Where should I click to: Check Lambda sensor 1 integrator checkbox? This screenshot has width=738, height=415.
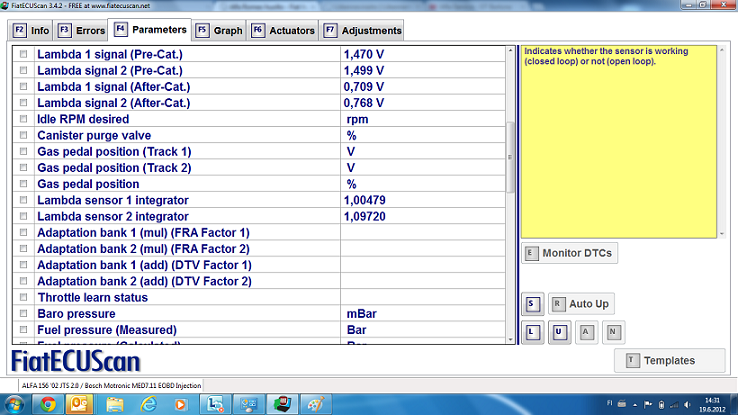tap(24, 200)
